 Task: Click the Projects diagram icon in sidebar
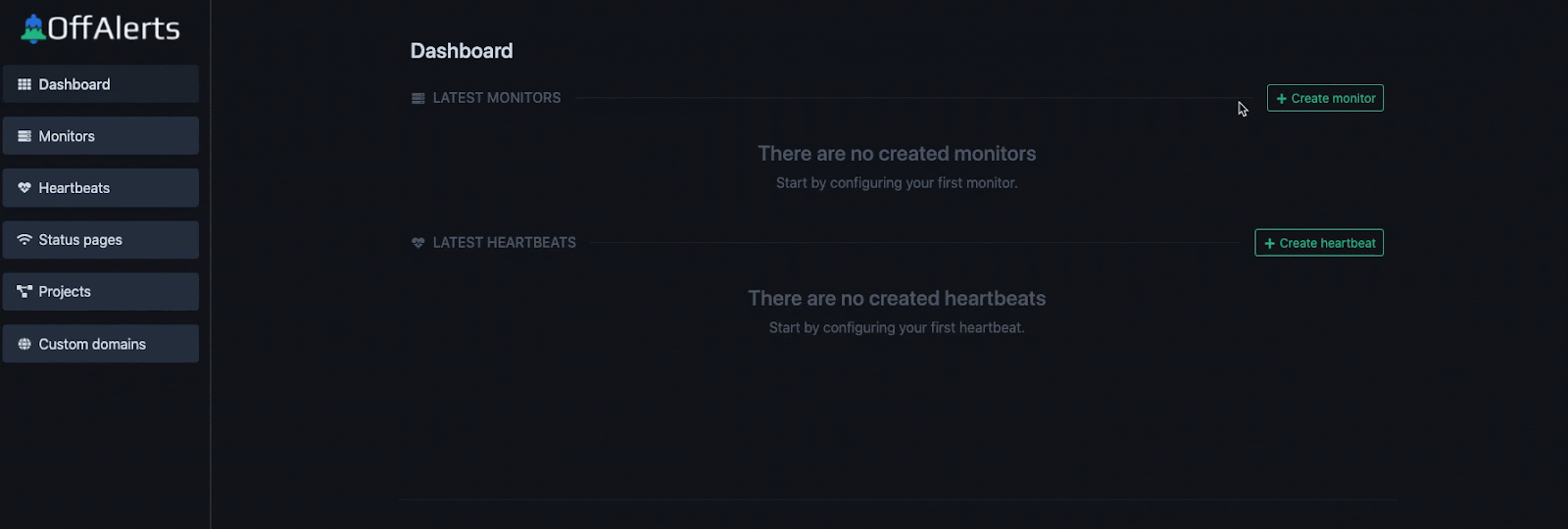(24, 292)
